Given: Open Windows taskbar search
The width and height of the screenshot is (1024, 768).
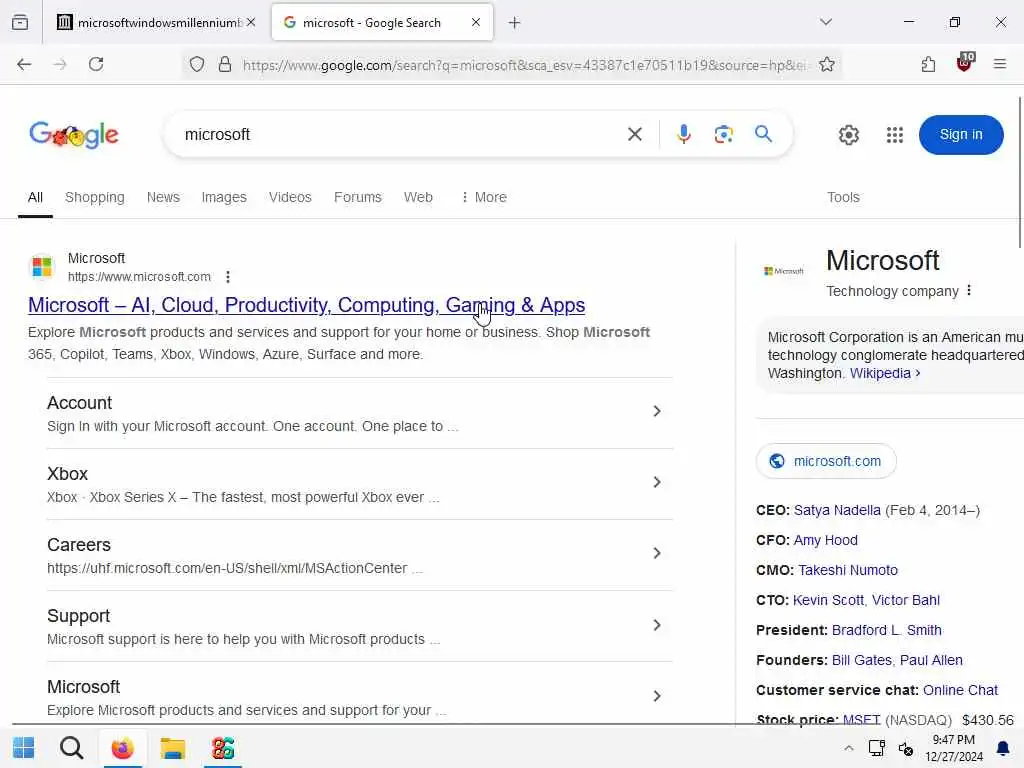Looking at the screenshot, I should pyautogui.click(x=72, y=748).
